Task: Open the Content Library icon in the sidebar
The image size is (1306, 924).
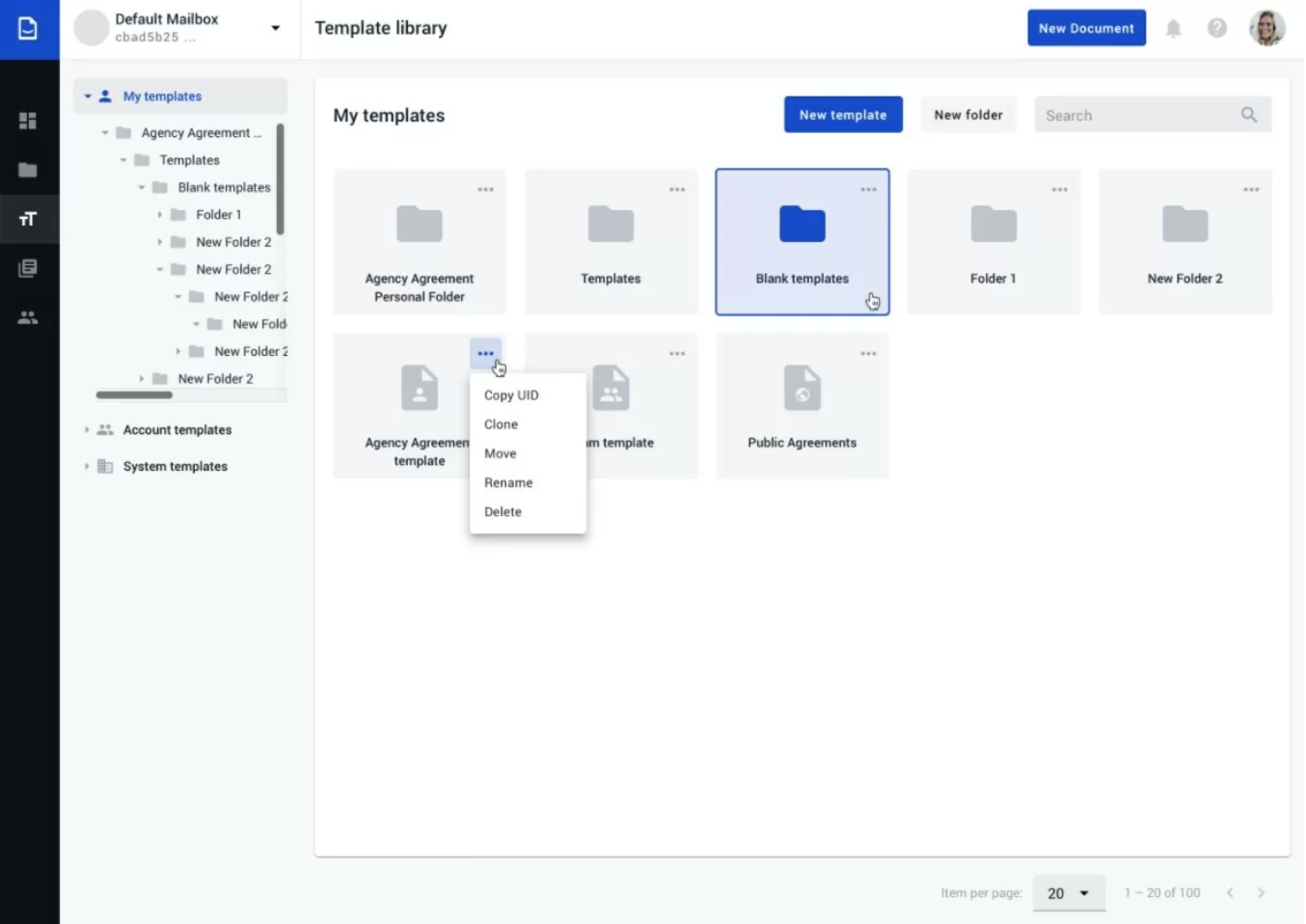Action: pos(28,268)
